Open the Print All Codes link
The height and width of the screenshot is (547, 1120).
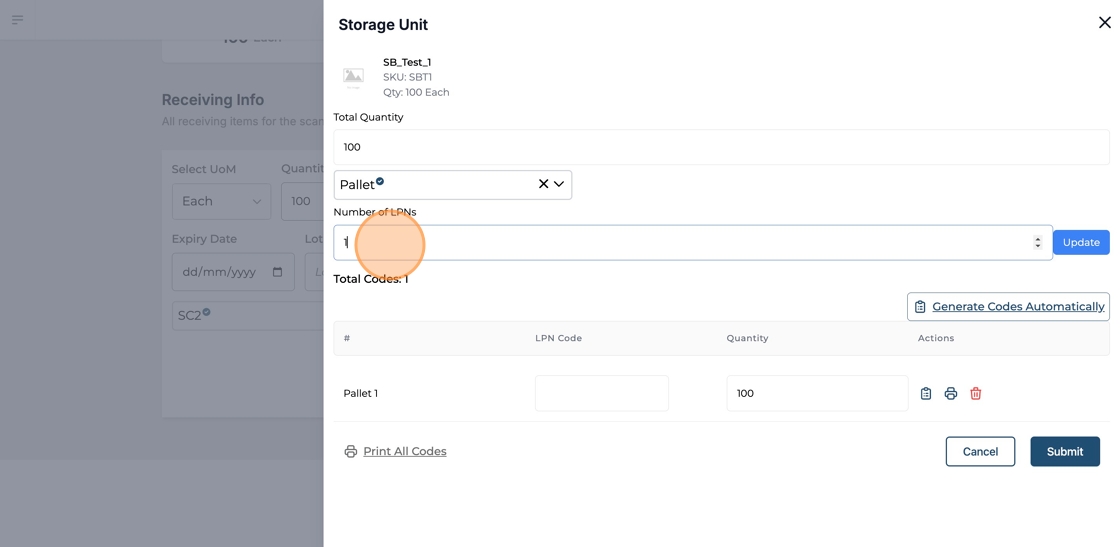(404, 452)
